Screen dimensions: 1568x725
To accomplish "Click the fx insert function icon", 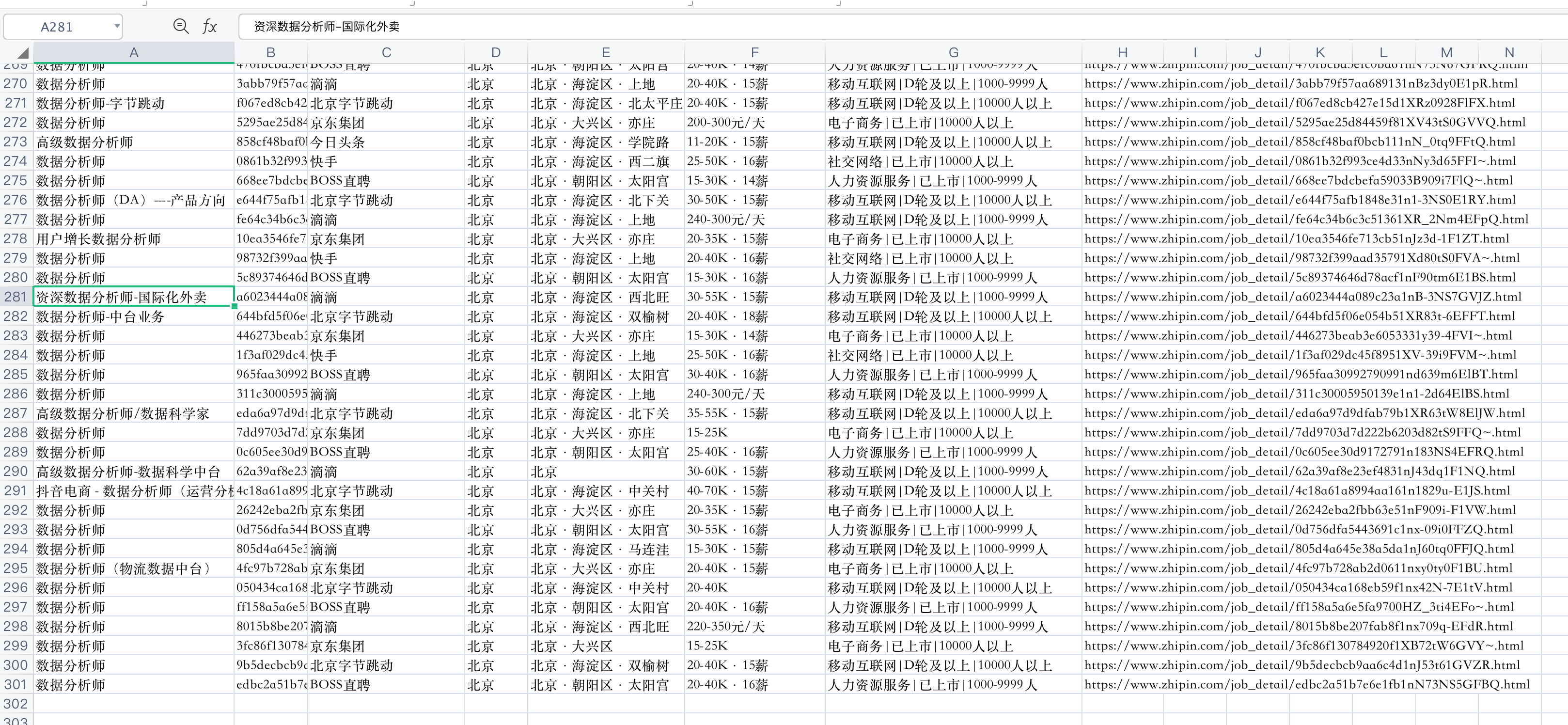I will pos(209,26).
